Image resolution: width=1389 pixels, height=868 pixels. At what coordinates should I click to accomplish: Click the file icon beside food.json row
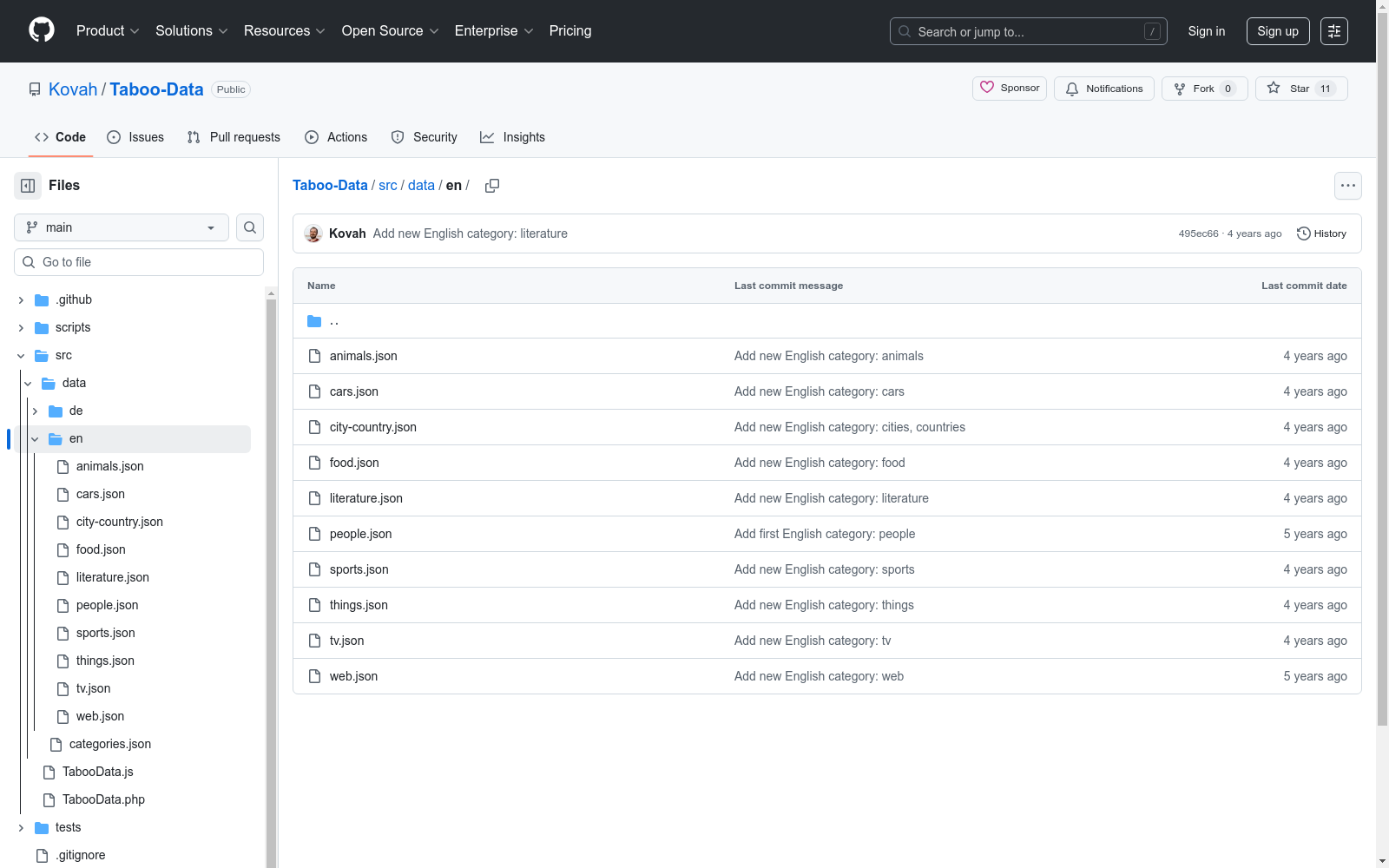pyautogui.click(x=314, y=463)
